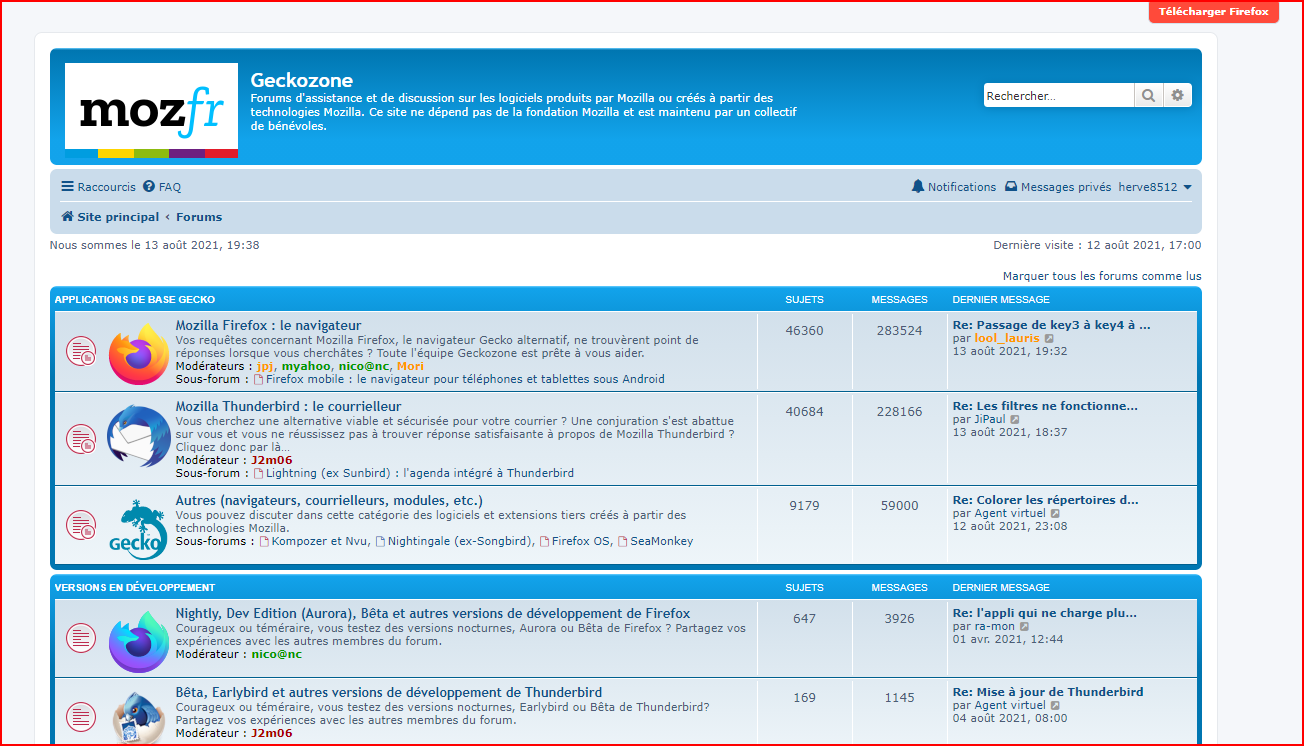The image size is (1304, 746).
Task: Click the home icon of Site principal
Action: [x=67, y=217]
